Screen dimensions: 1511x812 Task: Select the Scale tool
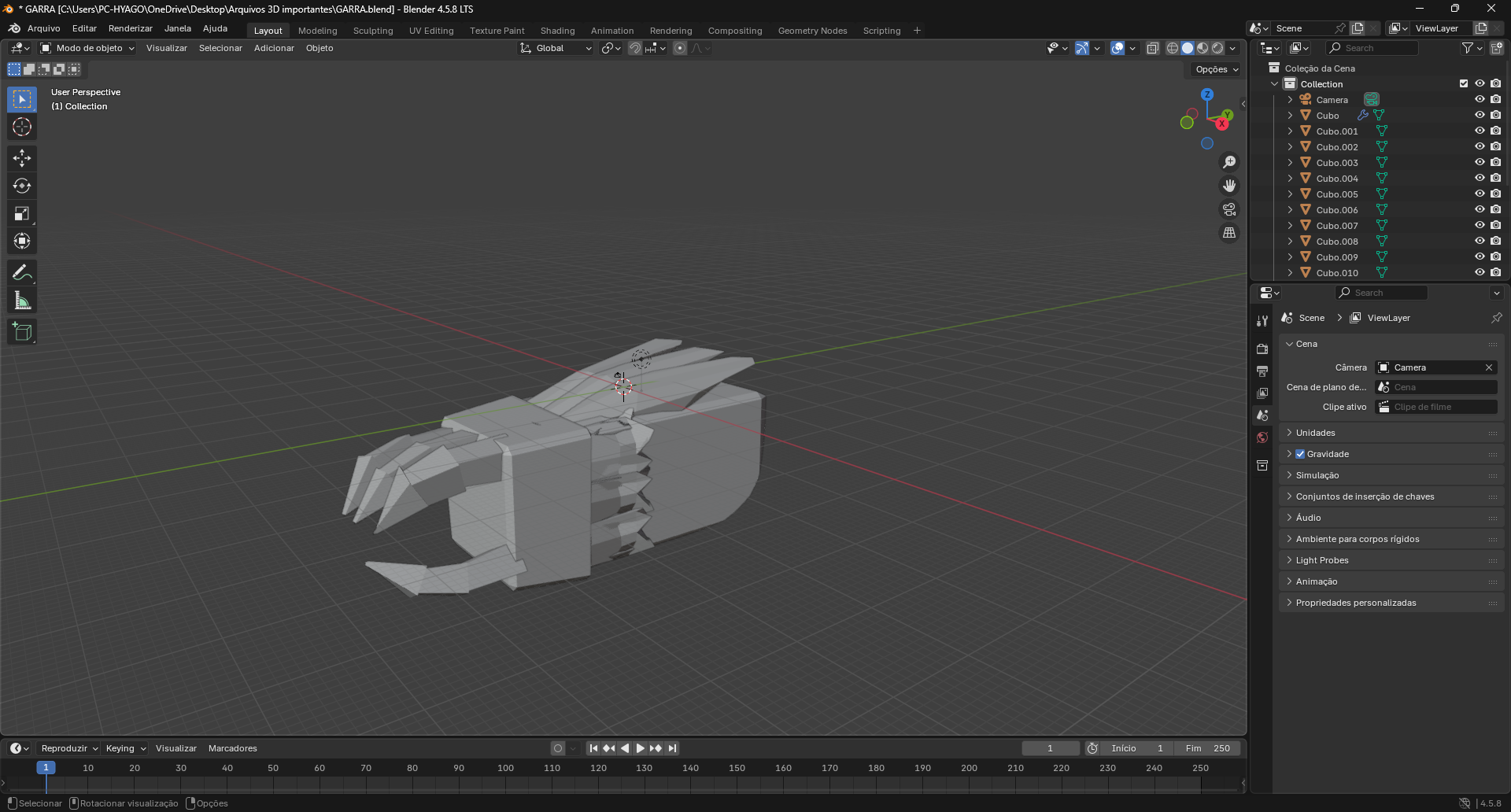click(22, 213)
